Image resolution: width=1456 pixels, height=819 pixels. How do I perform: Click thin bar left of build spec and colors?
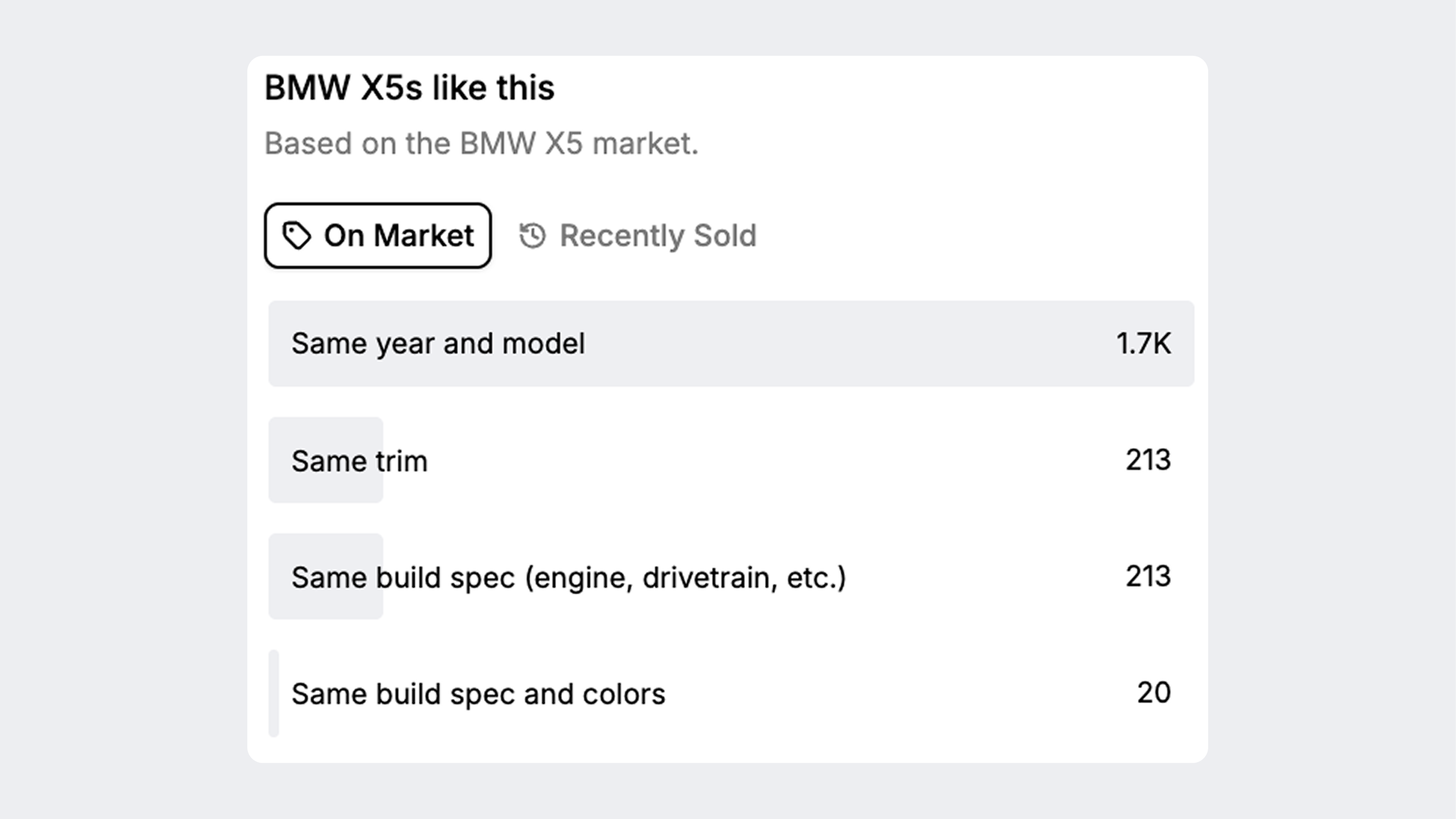pos(274,694)
